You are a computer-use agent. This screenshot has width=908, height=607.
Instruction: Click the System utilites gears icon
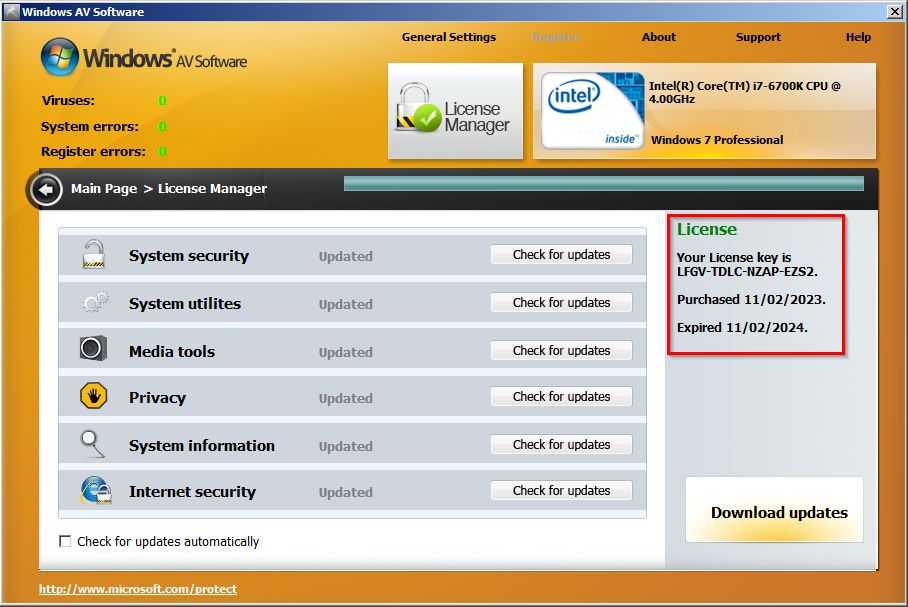[x=94, y=302]
